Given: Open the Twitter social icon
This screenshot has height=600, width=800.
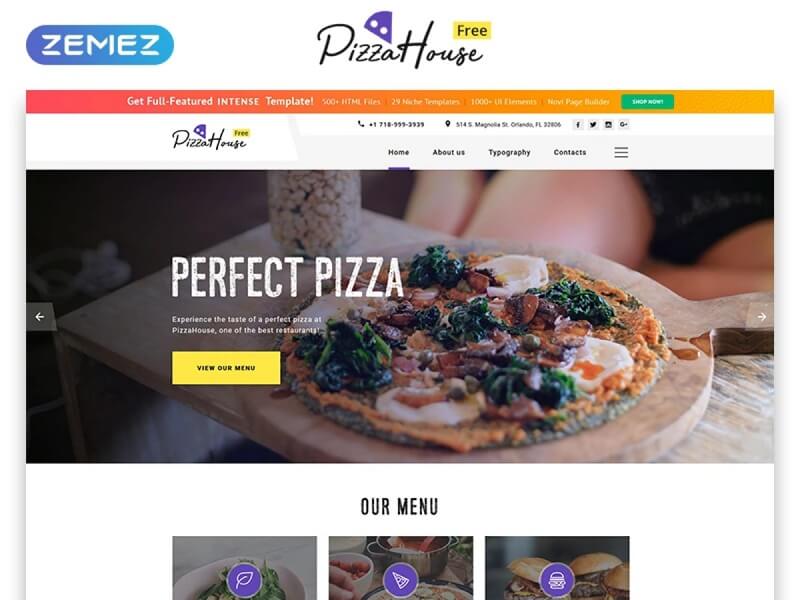Looking at the screenshot, I should (x=593, y=124).
